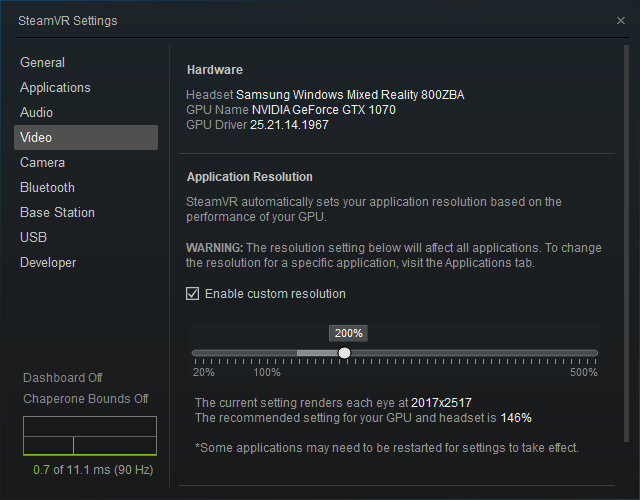
Task: Click the SteamVR Settings window title
Action: pos(68,21)
